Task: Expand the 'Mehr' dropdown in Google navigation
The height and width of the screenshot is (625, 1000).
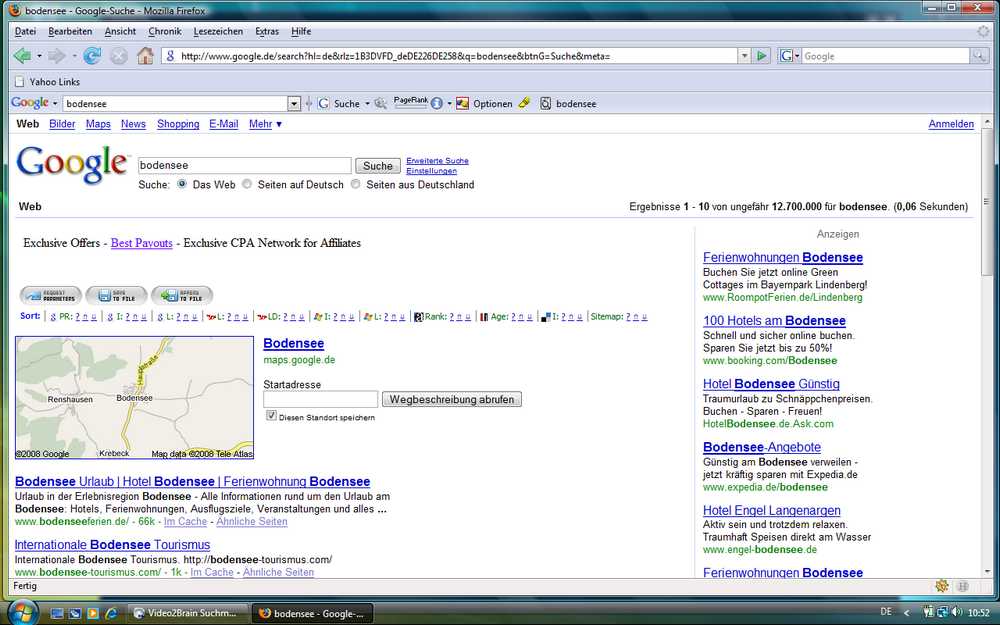Action: click(x=265, y=124)
